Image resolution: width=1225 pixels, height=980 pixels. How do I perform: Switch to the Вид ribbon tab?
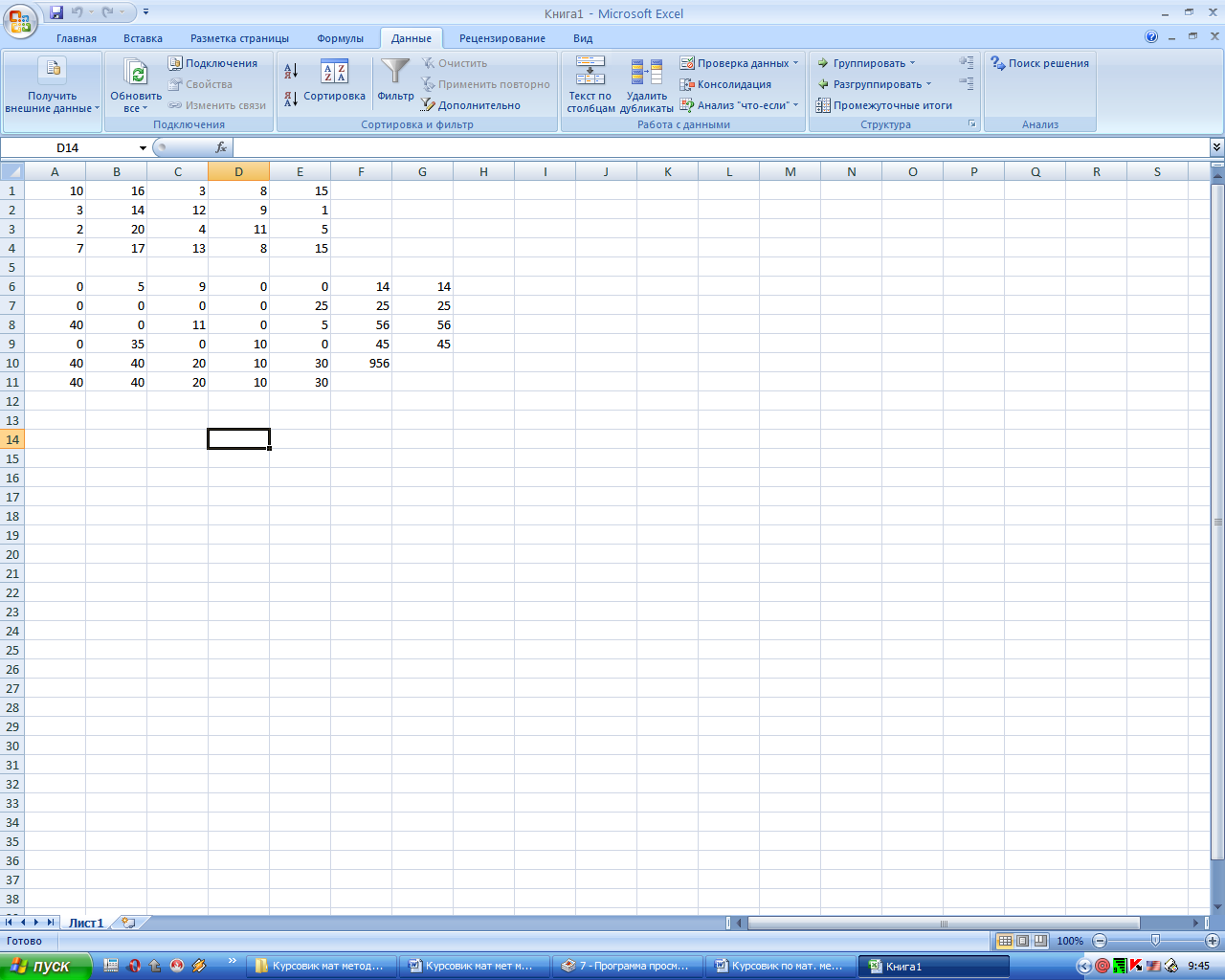point(583,38)
